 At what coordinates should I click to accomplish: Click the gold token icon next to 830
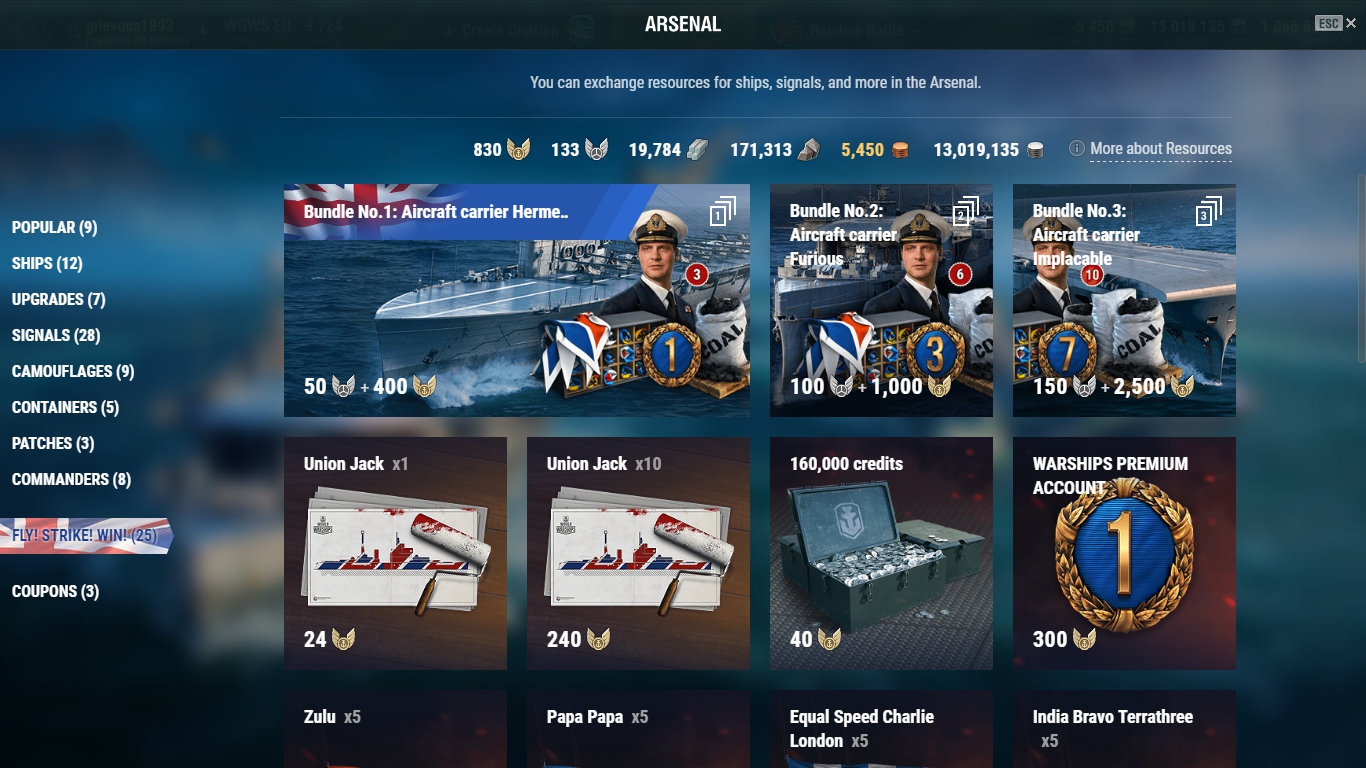pyautogui.click(x=518, y=150)
